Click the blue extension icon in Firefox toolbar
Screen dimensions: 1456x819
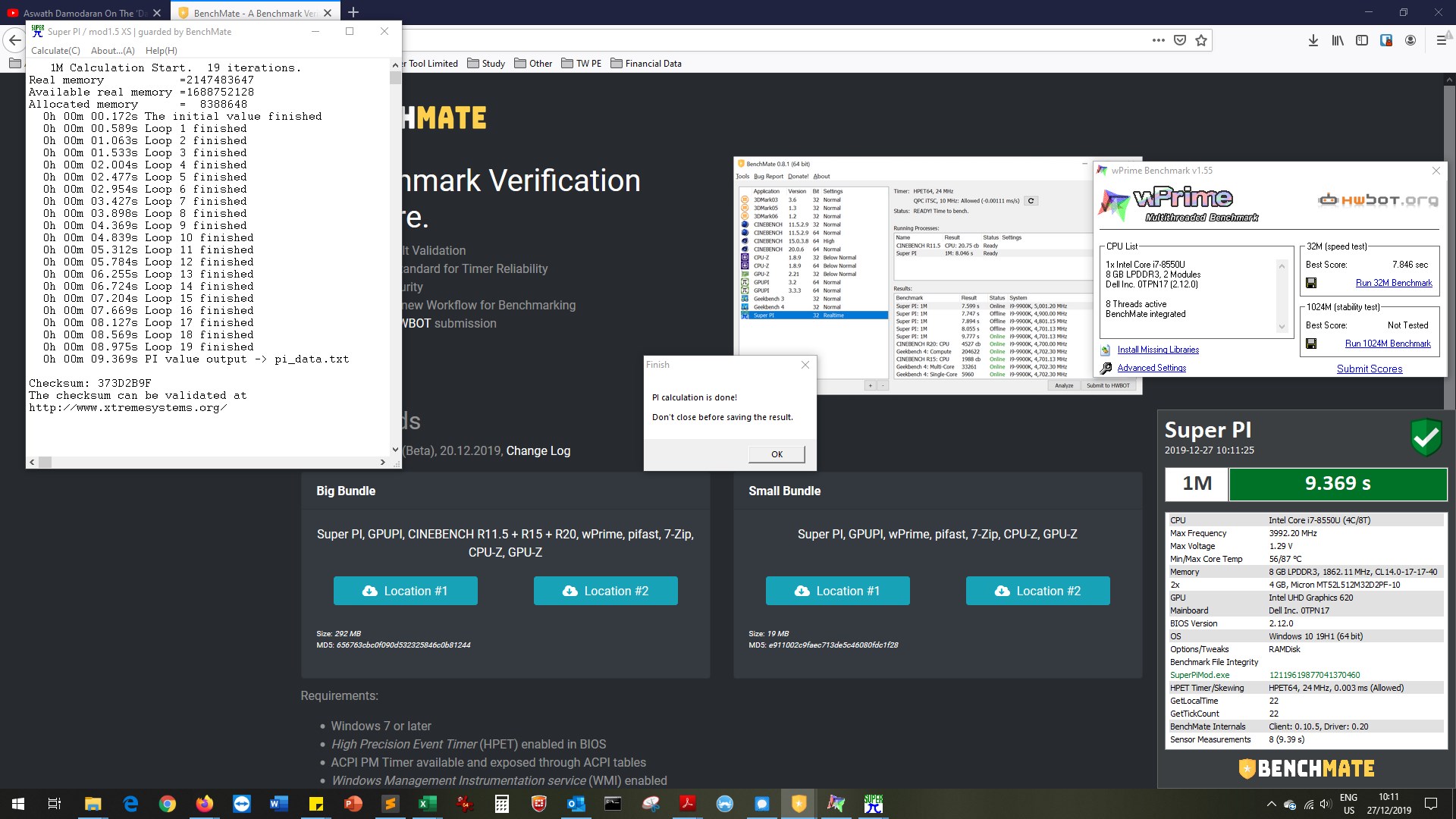tap(1386, 40)
